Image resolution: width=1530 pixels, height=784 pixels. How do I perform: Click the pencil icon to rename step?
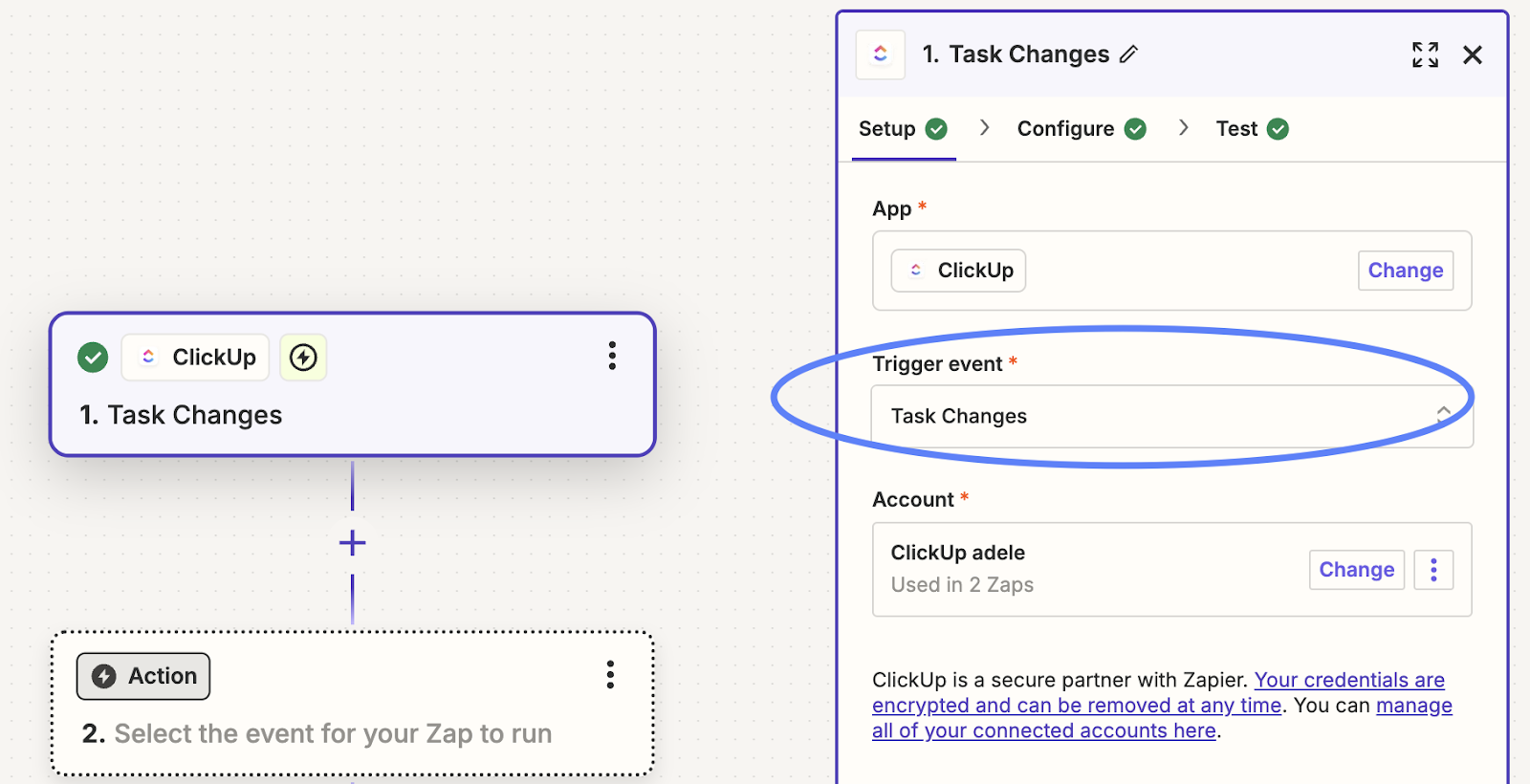coord(1129,54)
